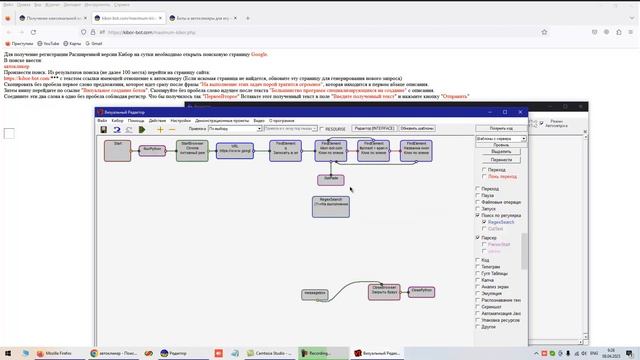Toggle the Пауза category checkbox
640x360 pixels.
click(x=478, y=196)
